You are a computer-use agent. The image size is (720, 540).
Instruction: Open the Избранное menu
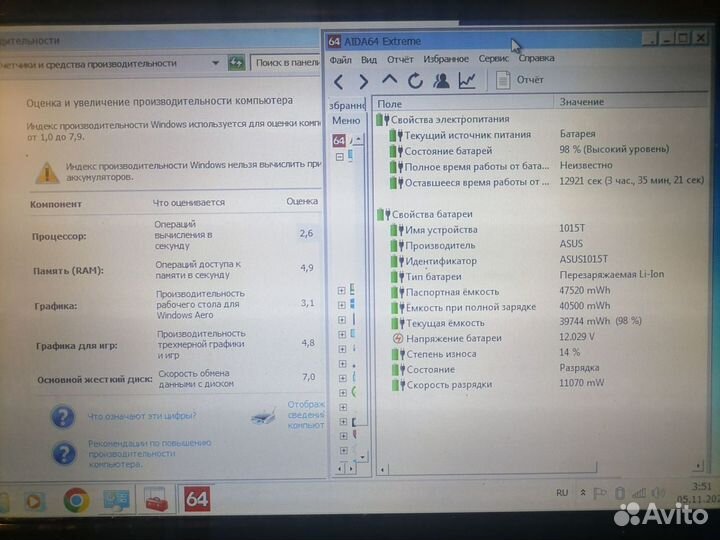pyautogui.click(x=446, y=59)
